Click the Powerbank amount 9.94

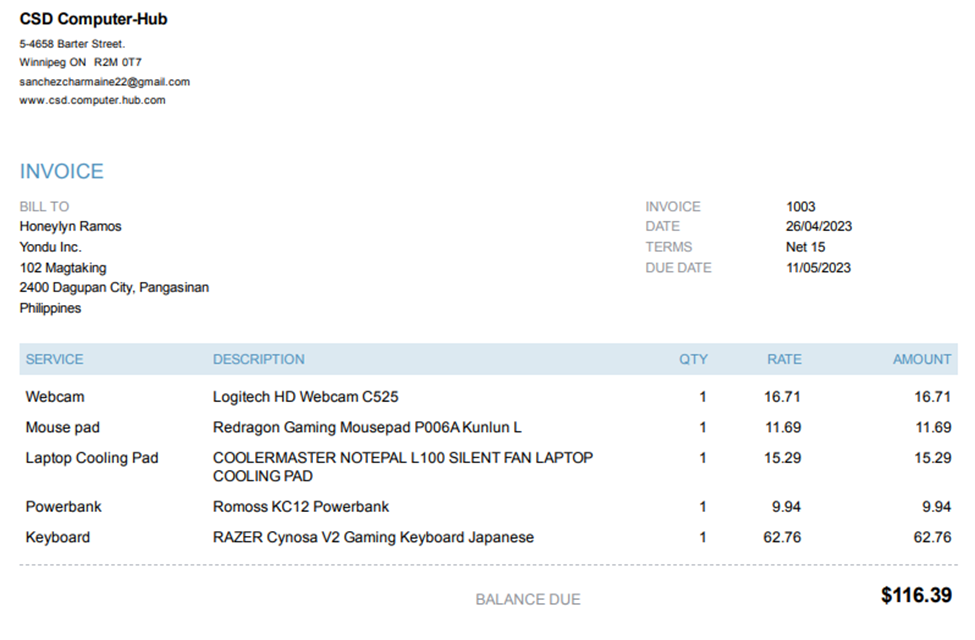point(936,507)
